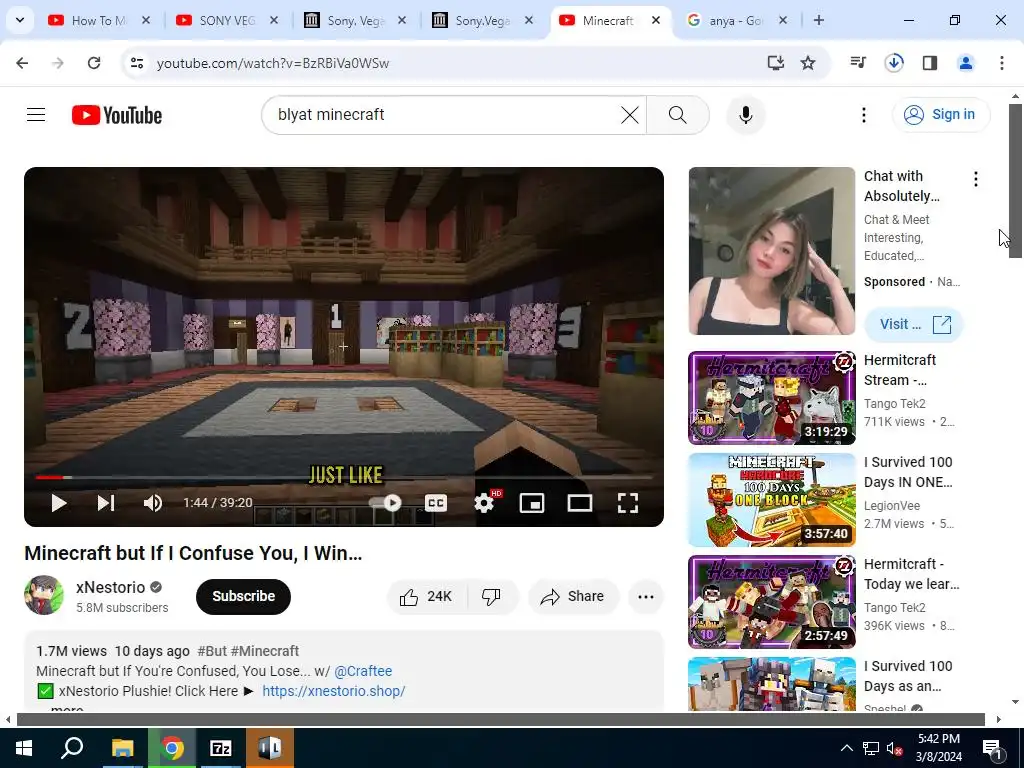Screen dimensions: 1024x768
Task: Share the video
Action: click(573, 596)
